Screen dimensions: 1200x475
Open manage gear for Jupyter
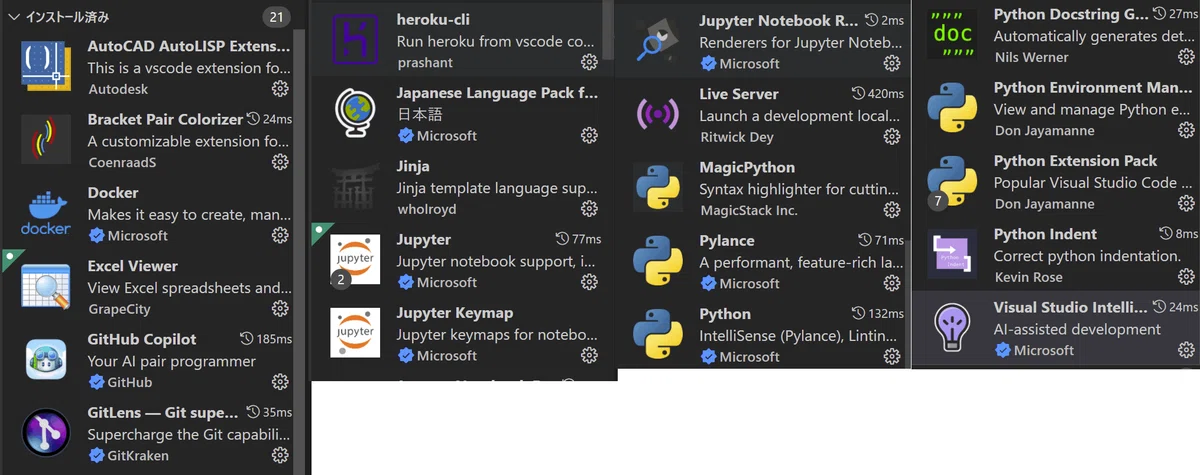coord(589,282)
